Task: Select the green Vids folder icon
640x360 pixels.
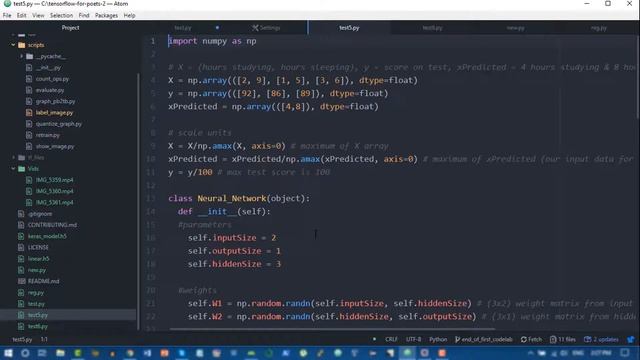Action: tap(22, 169)
